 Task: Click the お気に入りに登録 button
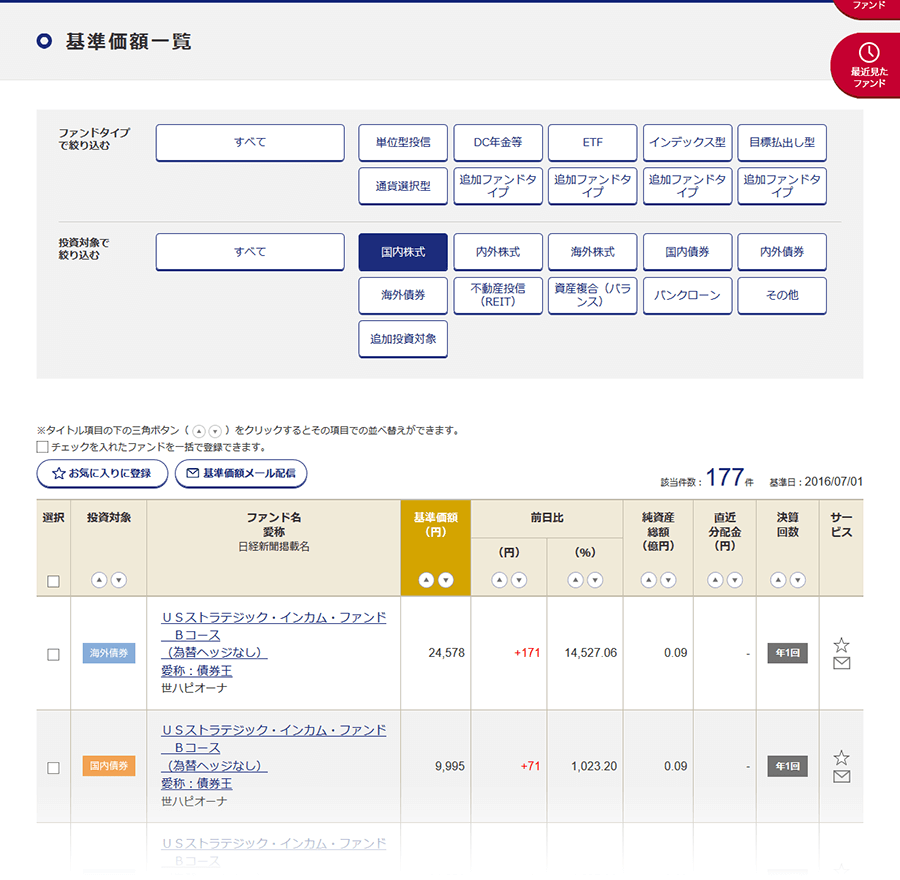[101, 473]
